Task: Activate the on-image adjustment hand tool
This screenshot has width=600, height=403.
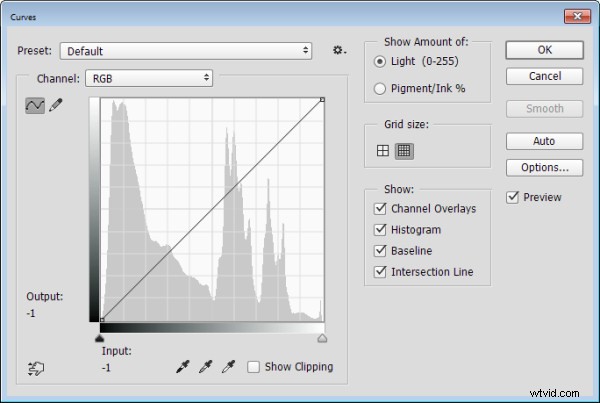Action: click(x=36, y=368)
